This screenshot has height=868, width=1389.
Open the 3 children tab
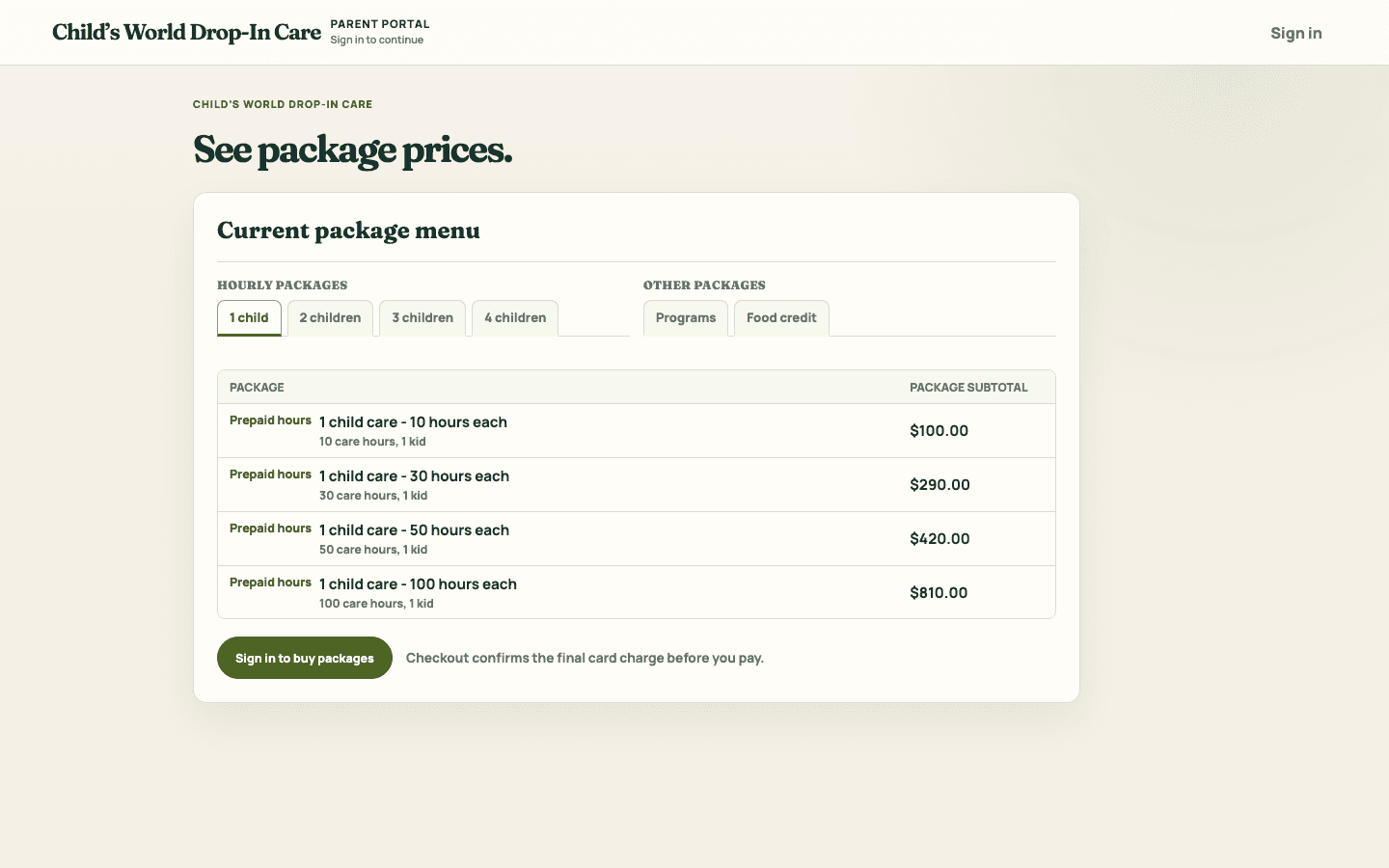coord(422,318)
